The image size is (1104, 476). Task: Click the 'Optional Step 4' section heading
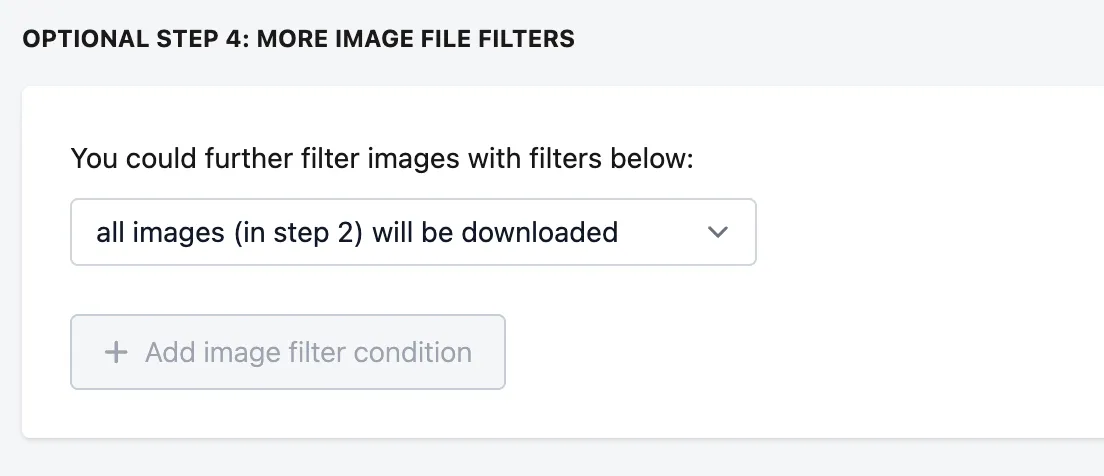pos(299,39)
